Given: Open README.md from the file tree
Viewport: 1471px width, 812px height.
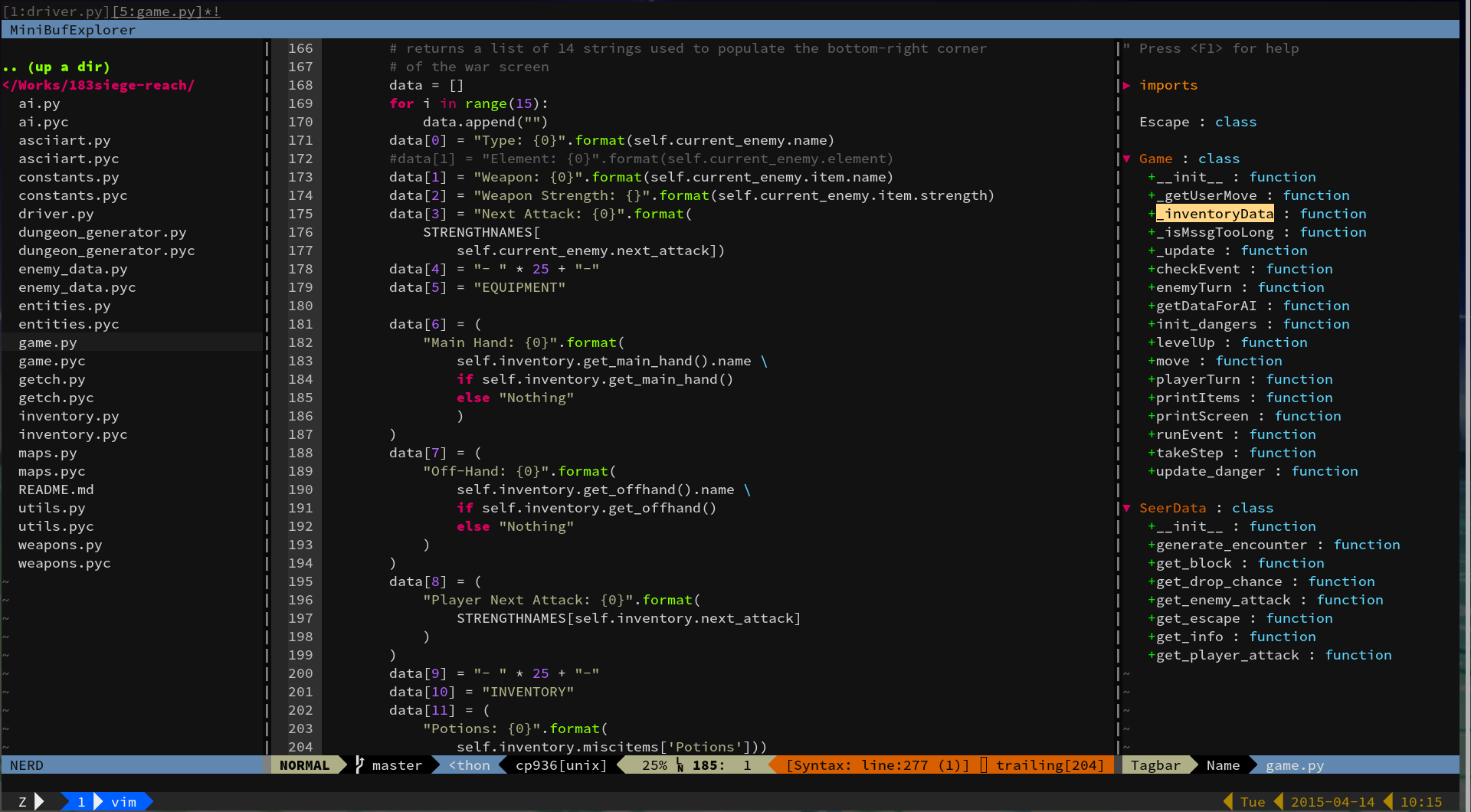Looking at the screenshot, I should (56, 489).
